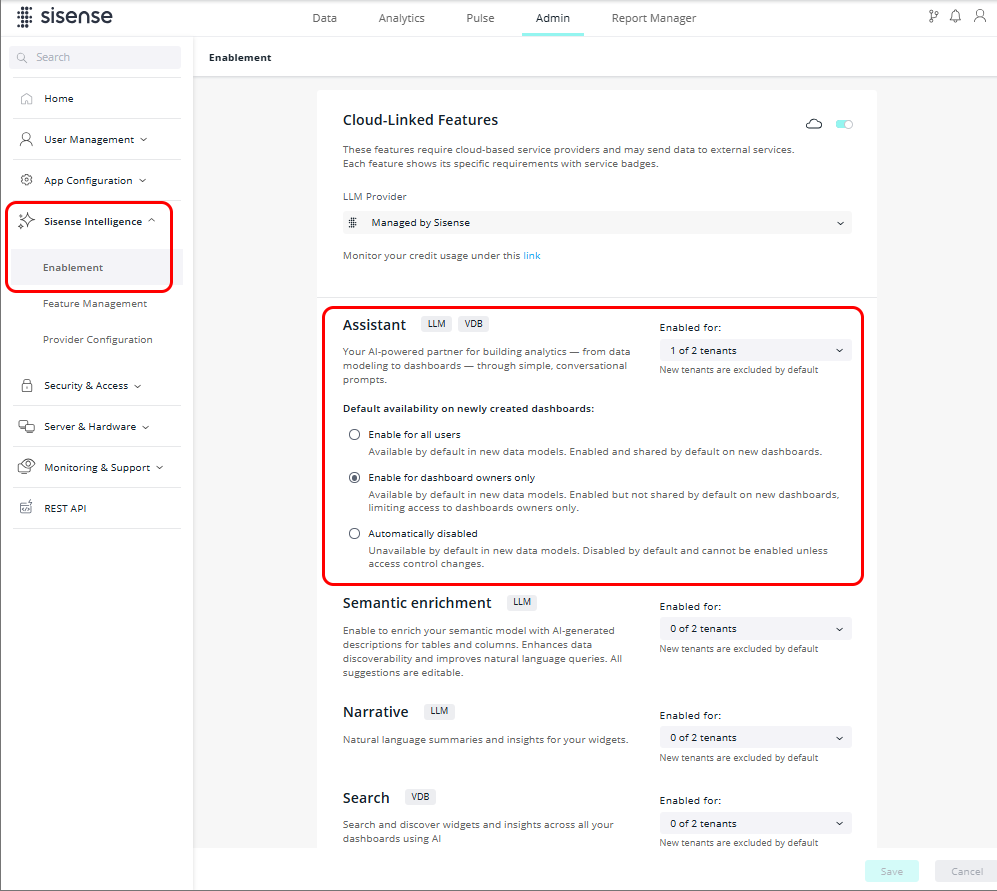Click the cloud icon by Cloud-Linked Features
Viewport: 997px width, 891px height.
pos(814,124)
